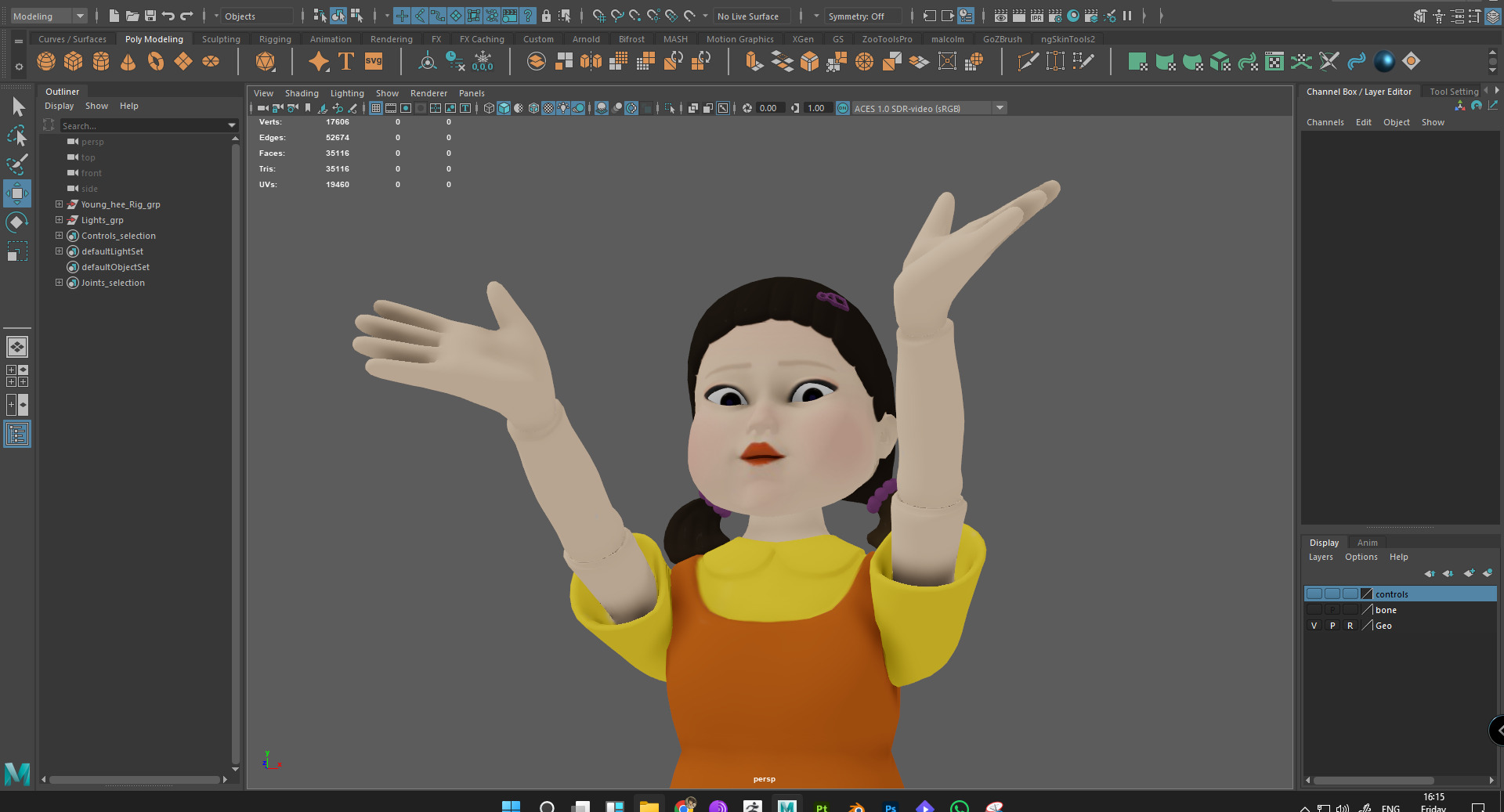
Task: Click the Hypershade icon in status line
Action: 1073,16
